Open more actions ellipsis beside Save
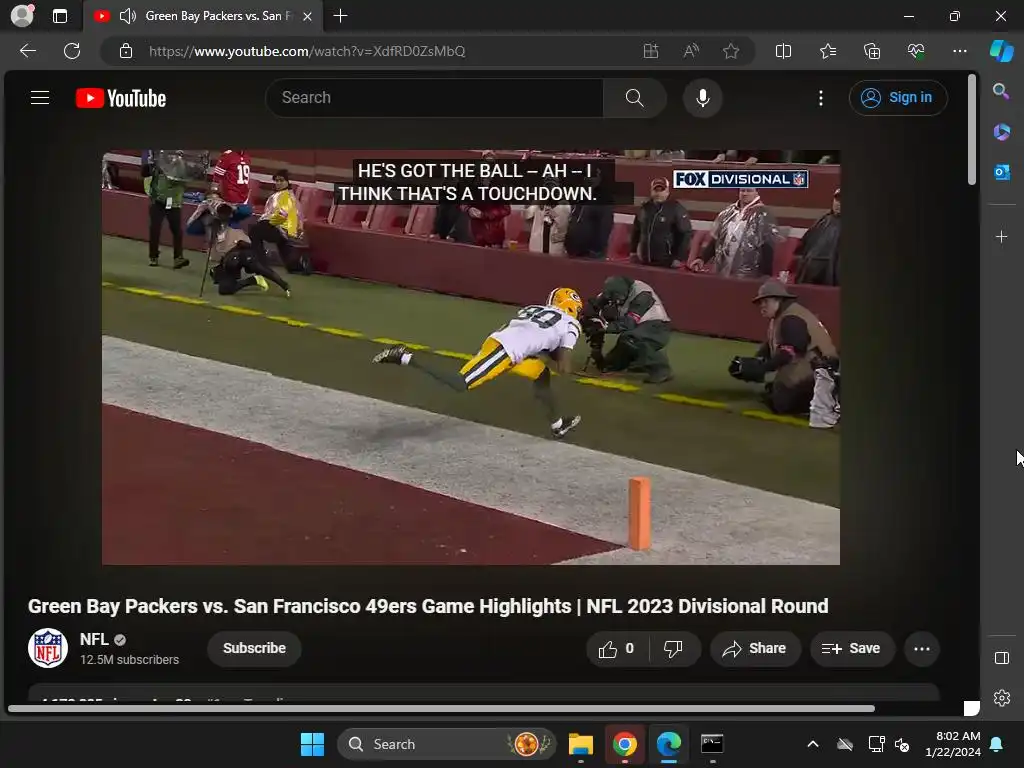 tap(921, 648)
